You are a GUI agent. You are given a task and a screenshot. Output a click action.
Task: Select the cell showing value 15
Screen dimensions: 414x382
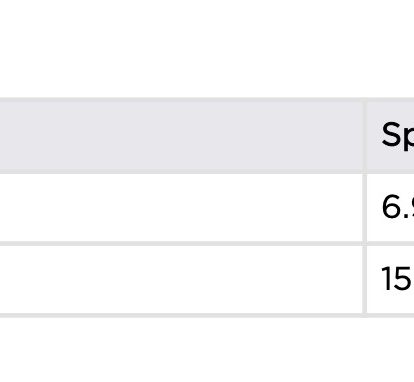(x=390, y=279)
